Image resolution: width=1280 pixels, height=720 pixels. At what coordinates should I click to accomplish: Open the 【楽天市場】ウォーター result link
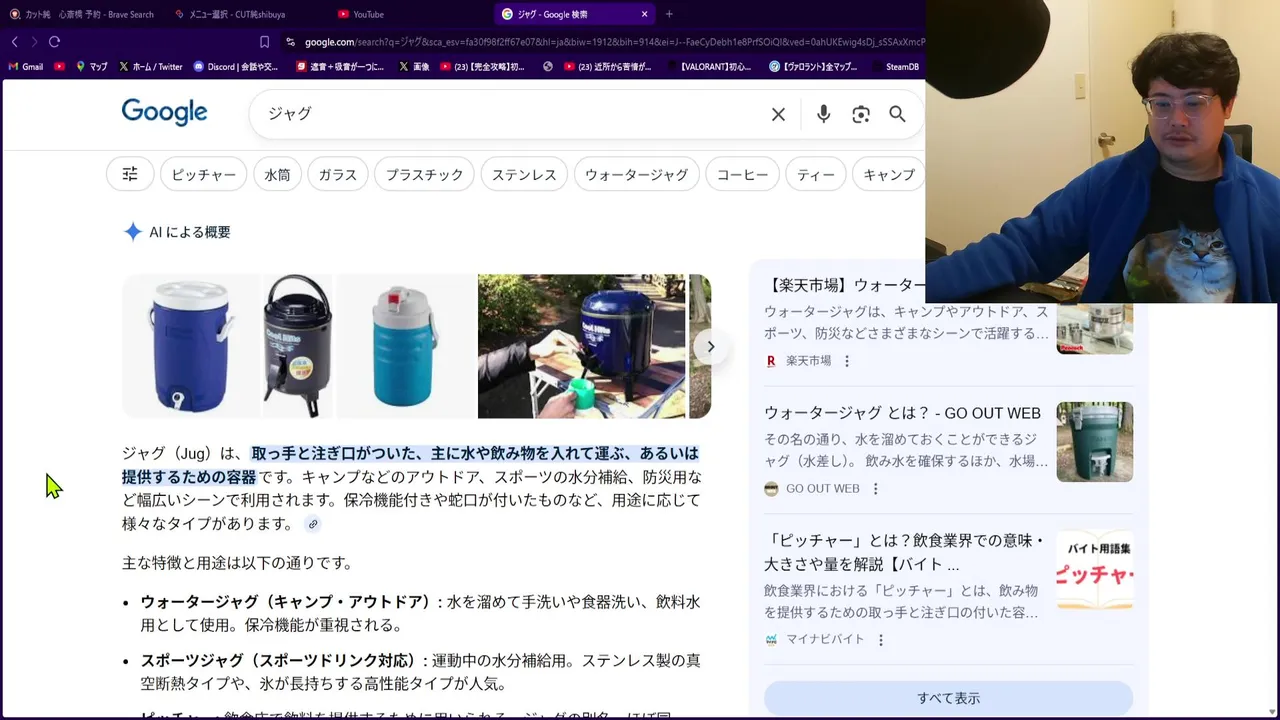[x=845, y=285]
